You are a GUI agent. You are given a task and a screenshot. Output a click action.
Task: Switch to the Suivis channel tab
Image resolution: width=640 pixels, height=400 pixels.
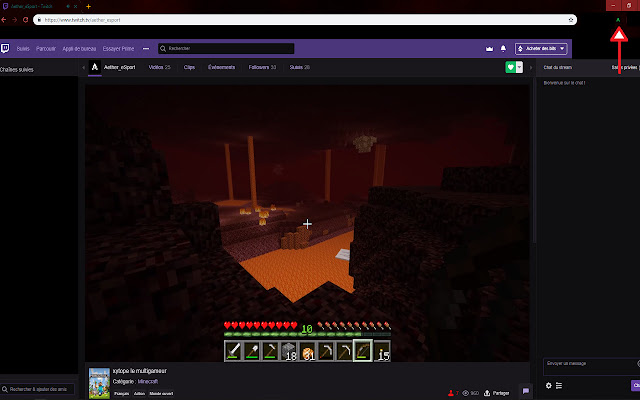pos(300,67)
